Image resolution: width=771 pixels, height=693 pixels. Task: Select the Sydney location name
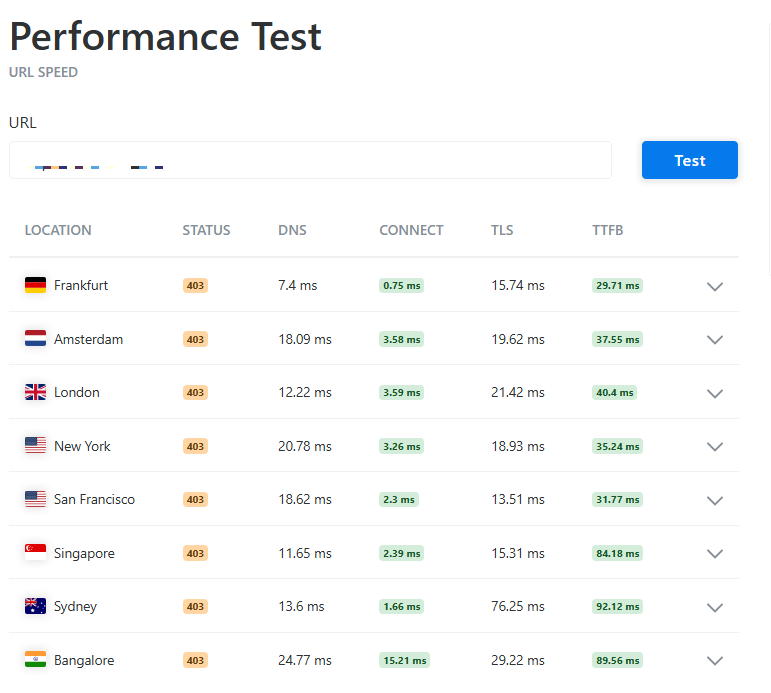[75, 606]
